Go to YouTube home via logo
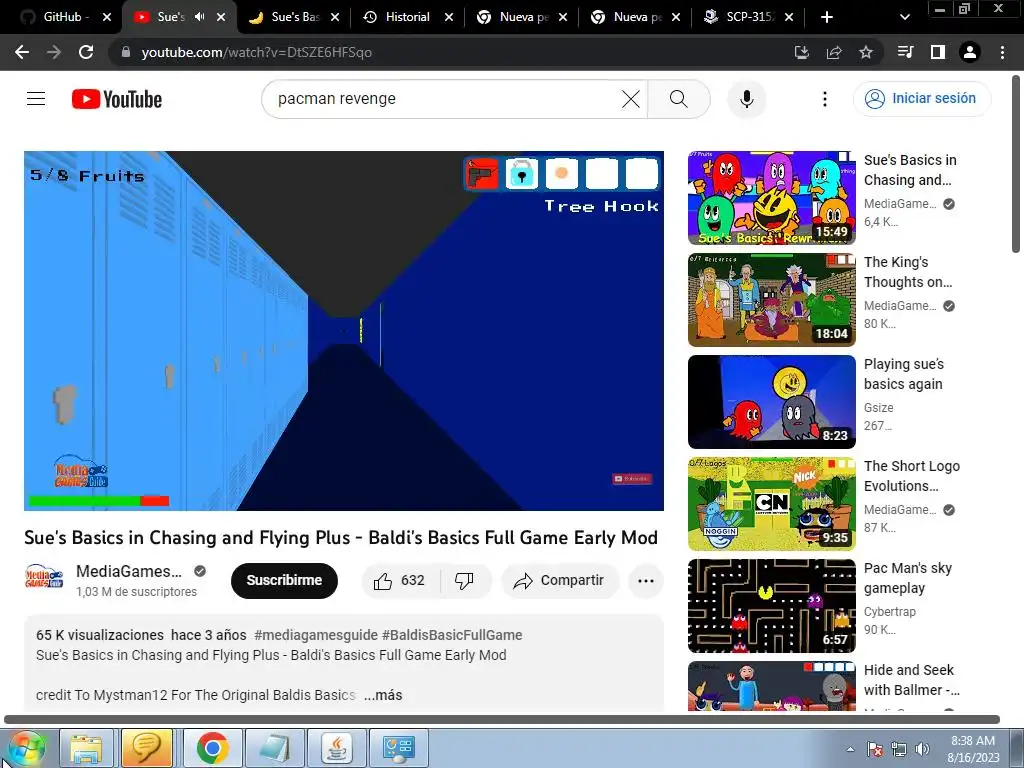1024x768 pixels. (117, 99)
